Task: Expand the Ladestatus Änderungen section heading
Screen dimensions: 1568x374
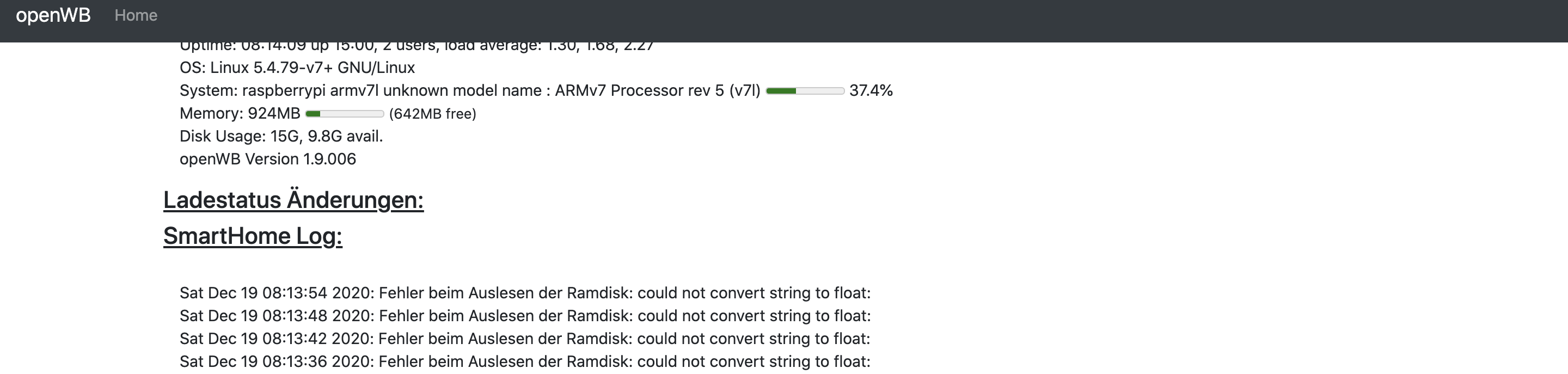Action: (x=293, y=200)
